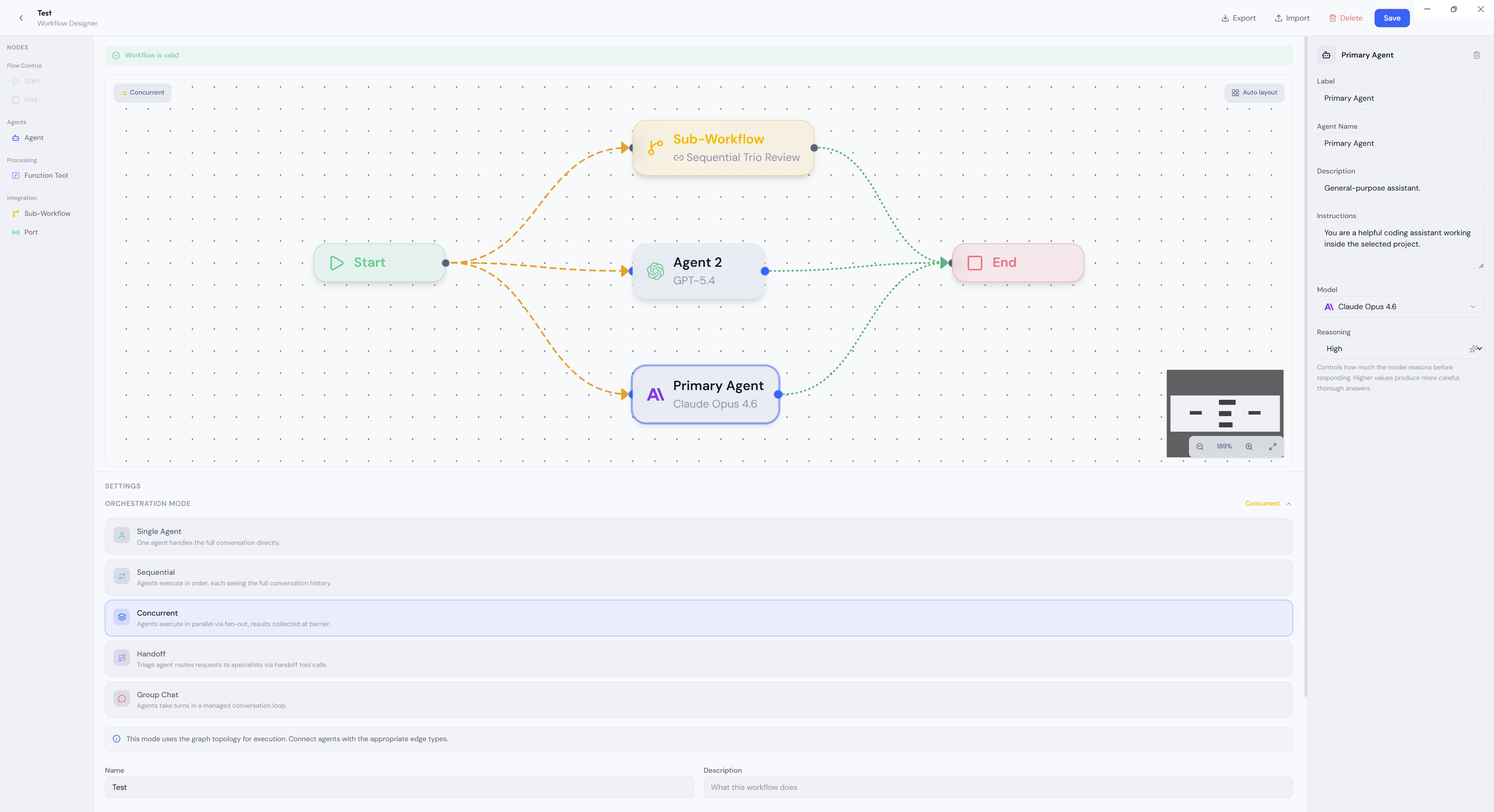Click the Auto layout button
This screenshot has height=812, width=1494.
click(1254, 93)
